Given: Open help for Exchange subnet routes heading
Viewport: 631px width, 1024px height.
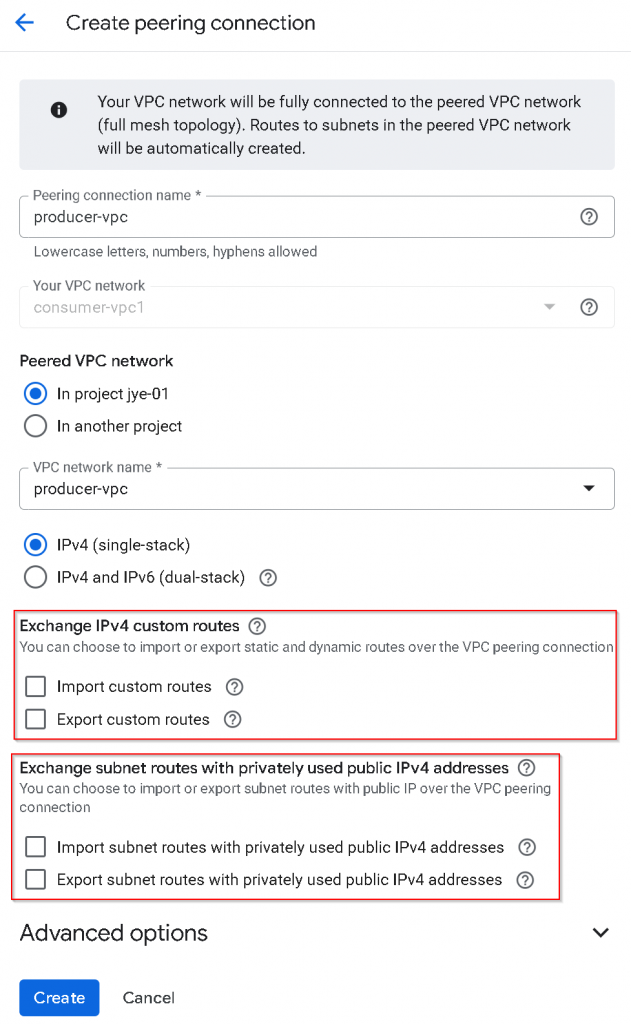Looking at the screenshot, I should (x=527, y=768).
